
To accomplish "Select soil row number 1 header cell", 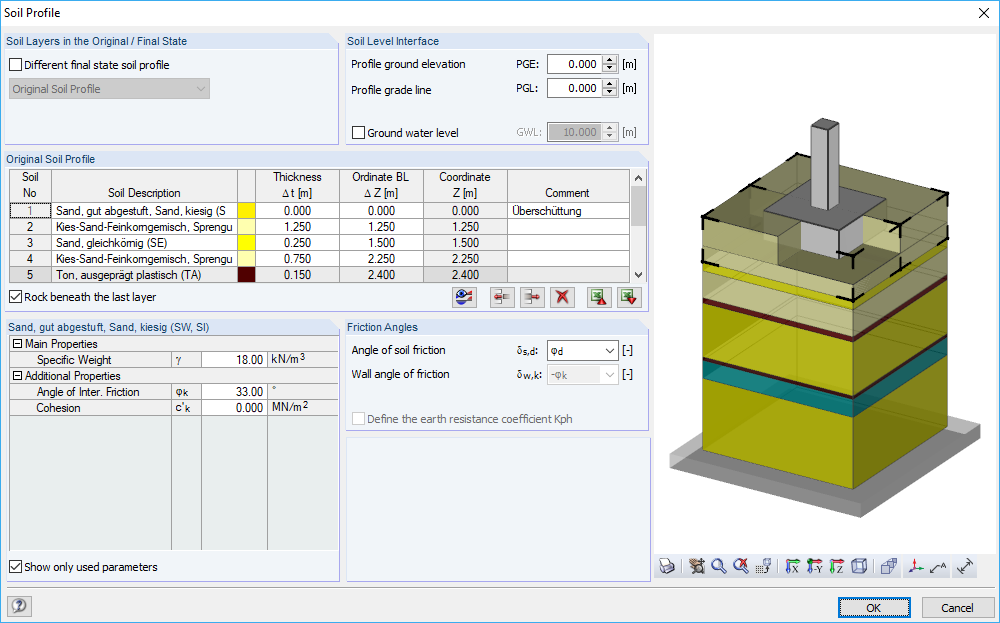I will 30,211.
